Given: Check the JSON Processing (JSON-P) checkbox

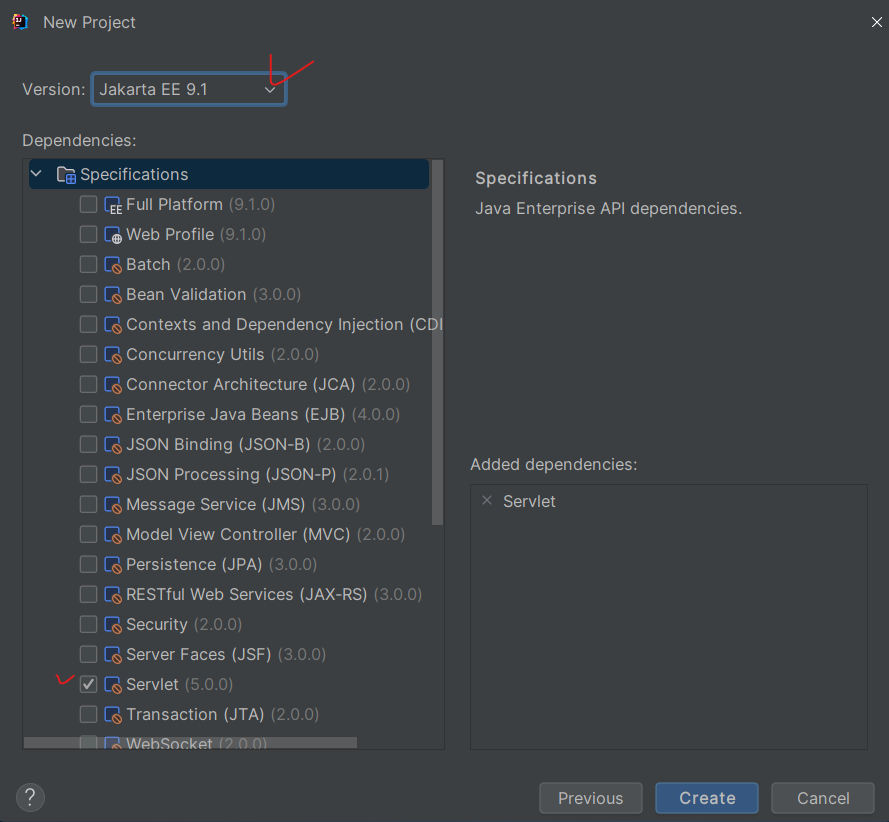Looking at the screenshot, I should [x=88, y=474].
